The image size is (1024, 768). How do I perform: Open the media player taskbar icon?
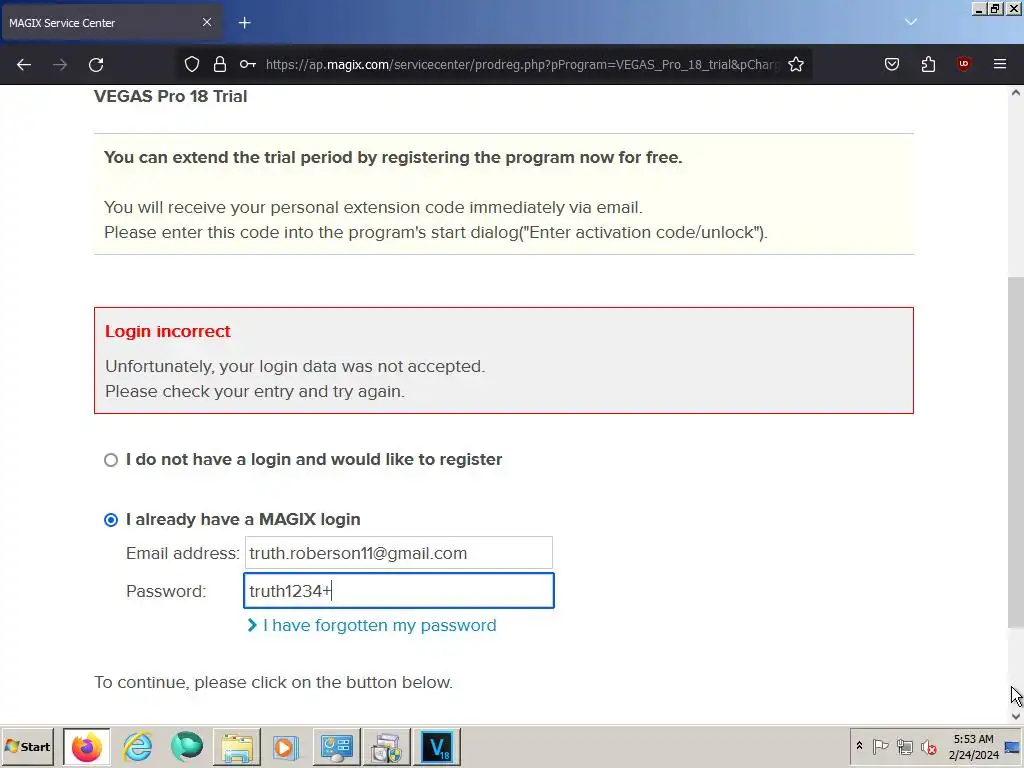[x=286, y=747]
